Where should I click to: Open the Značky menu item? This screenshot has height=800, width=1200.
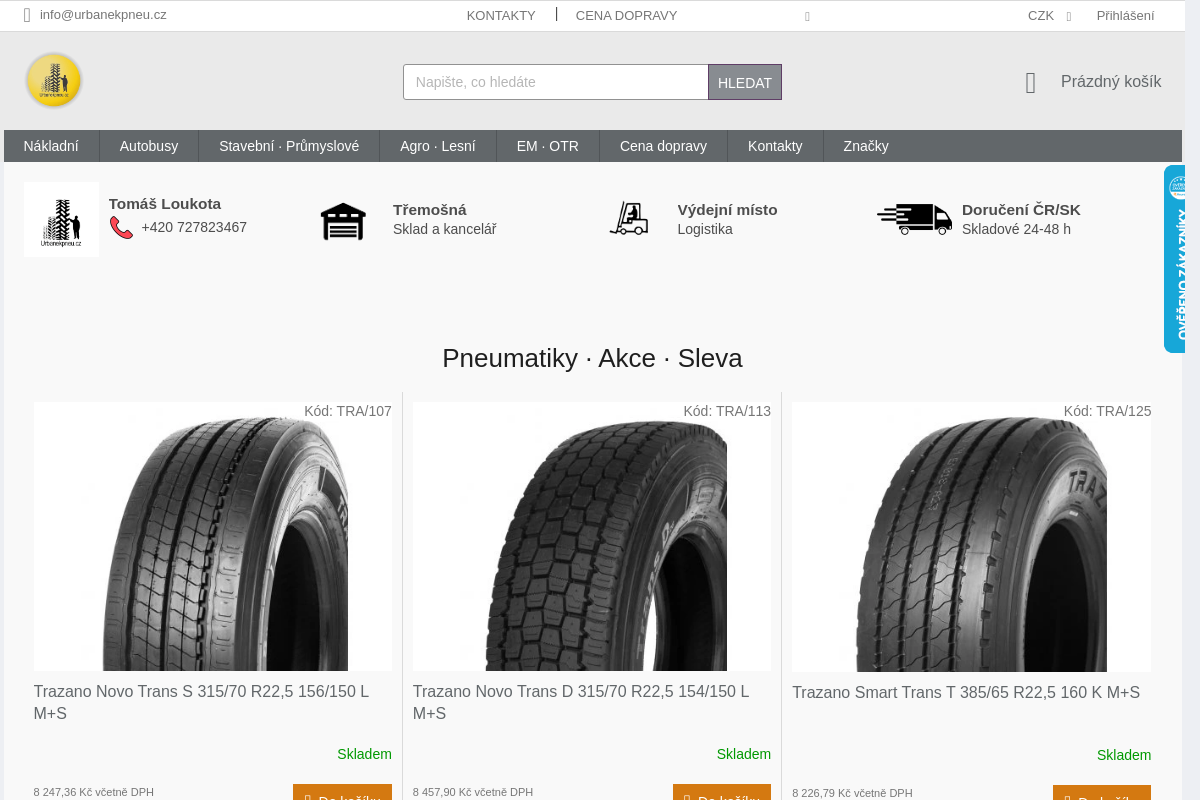pyautogui.click(x=866, y=146)
